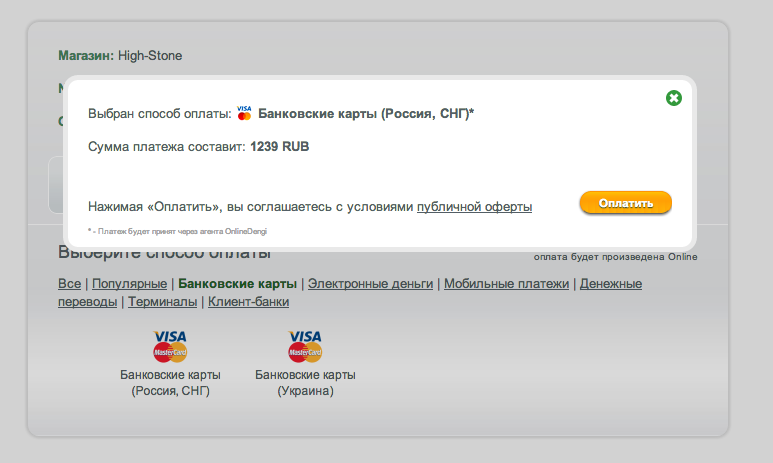Open the Клиент-банки category
This screenshot has width=773, height=463.
[248, 302]
